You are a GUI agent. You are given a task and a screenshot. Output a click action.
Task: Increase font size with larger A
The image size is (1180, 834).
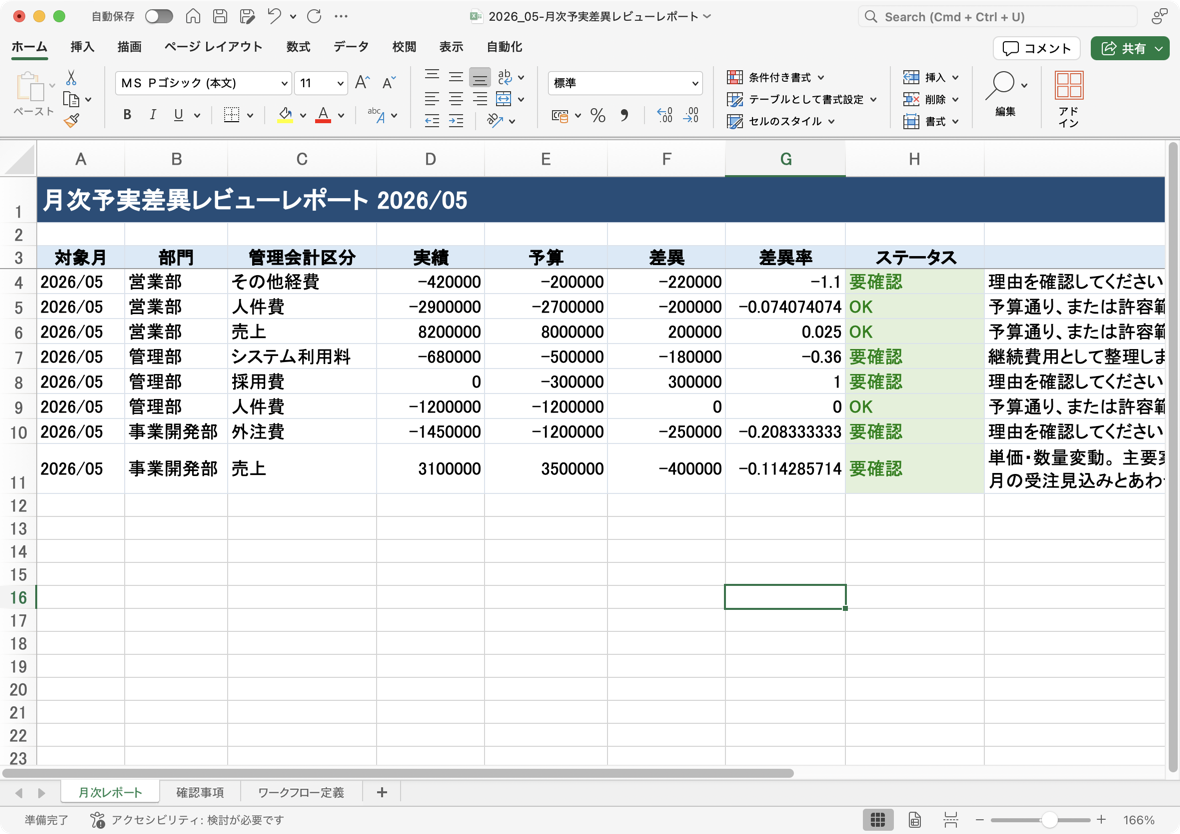pyautogui.click(x=362, y=83)
